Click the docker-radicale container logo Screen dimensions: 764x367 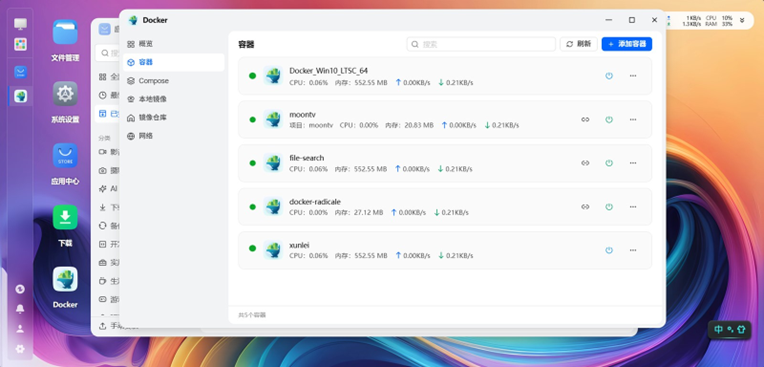(x=273, y=206)
